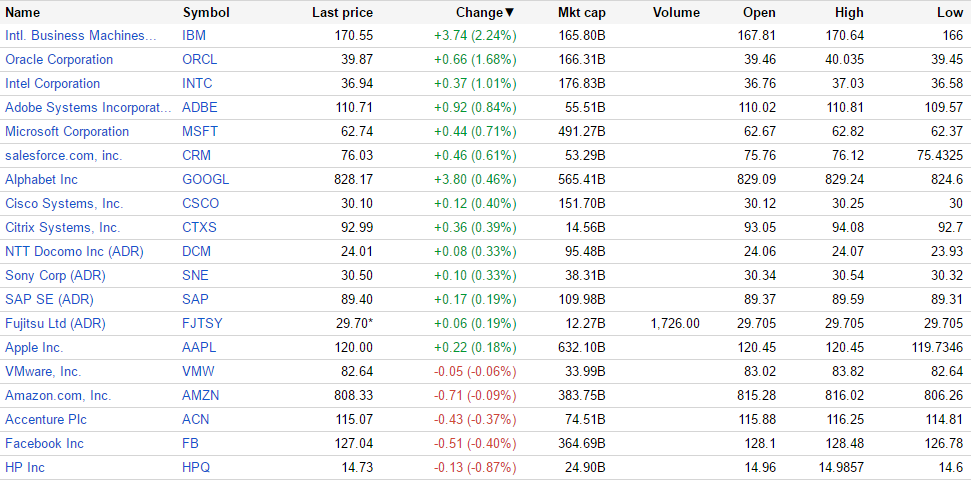
Task: Open the Apple Inc. company link
Action: pos(34,348)
